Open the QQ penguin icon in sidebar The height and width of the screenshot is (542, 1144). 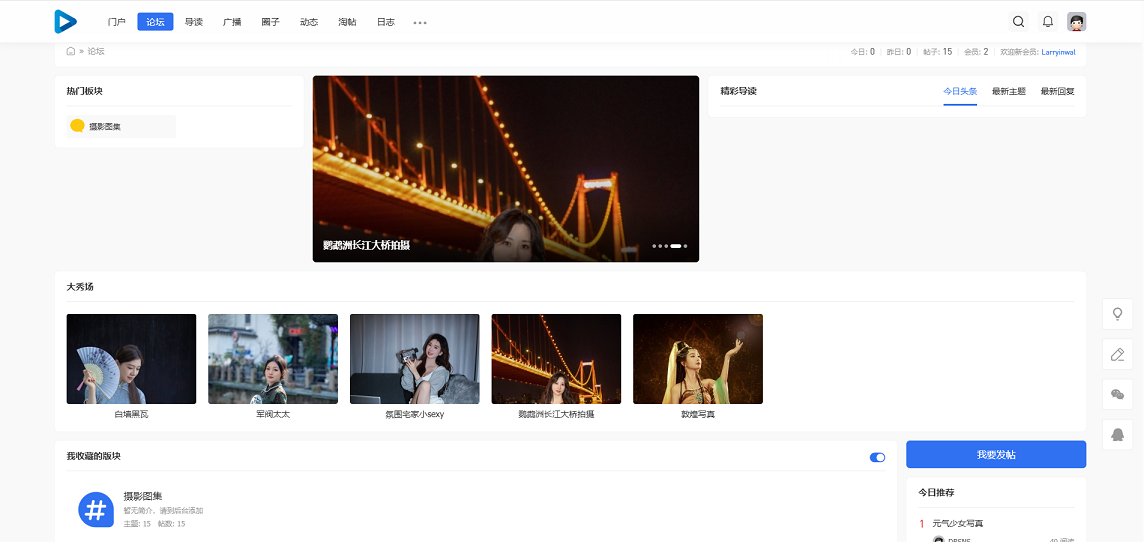1117,434
